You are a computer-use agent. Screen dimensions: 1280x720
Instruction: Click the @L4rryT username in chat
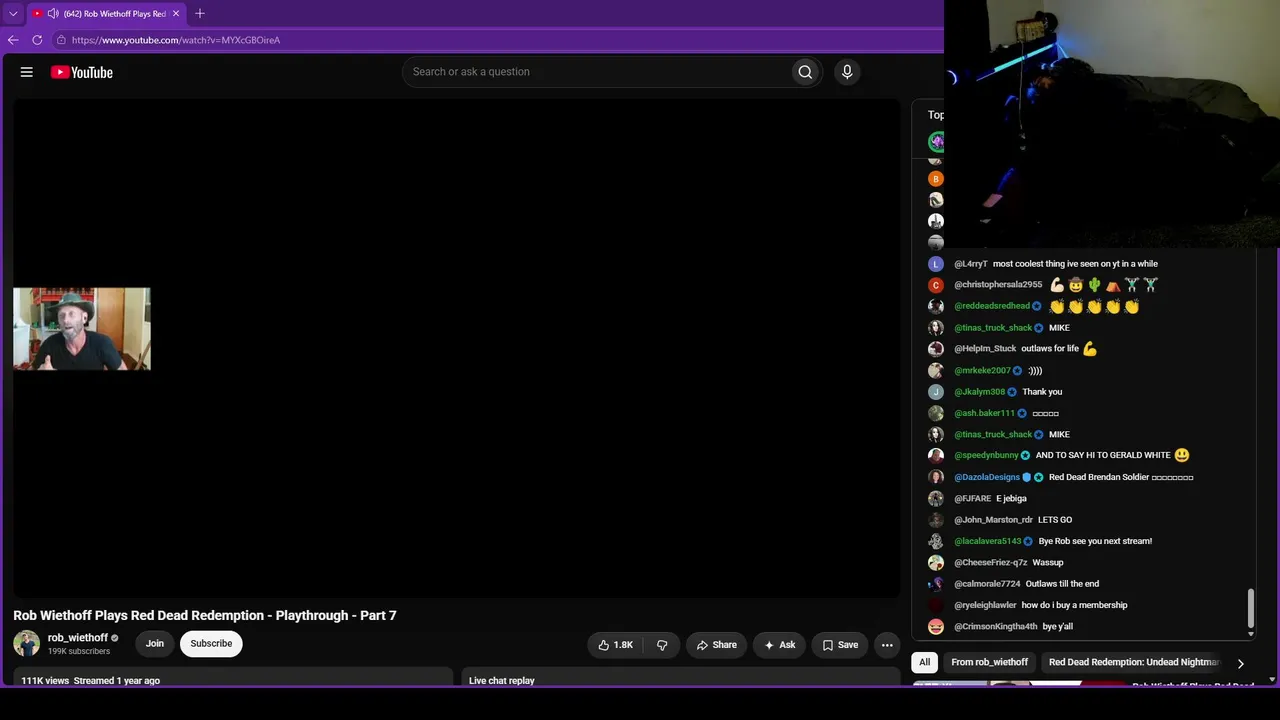(x=971, y=264)
